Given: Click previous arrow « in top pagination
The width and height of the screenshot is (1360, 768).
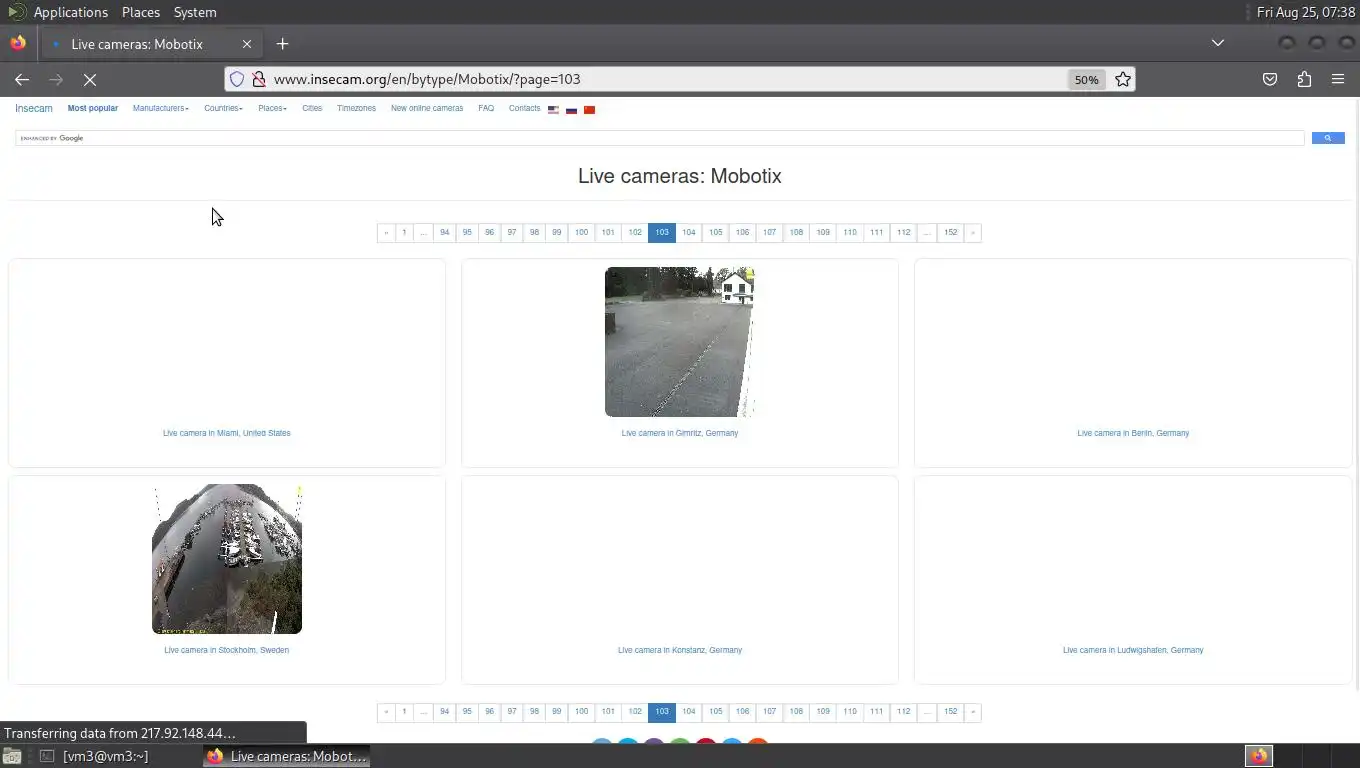Looking at the screenshot, I should (x=386, y=232).
